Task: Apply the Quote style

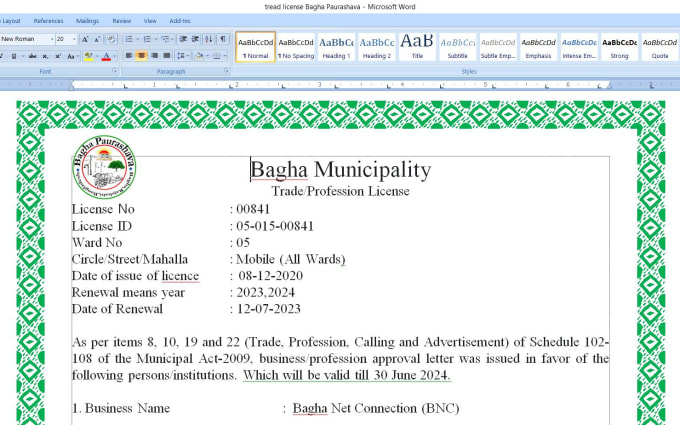Action: (660, 47)
